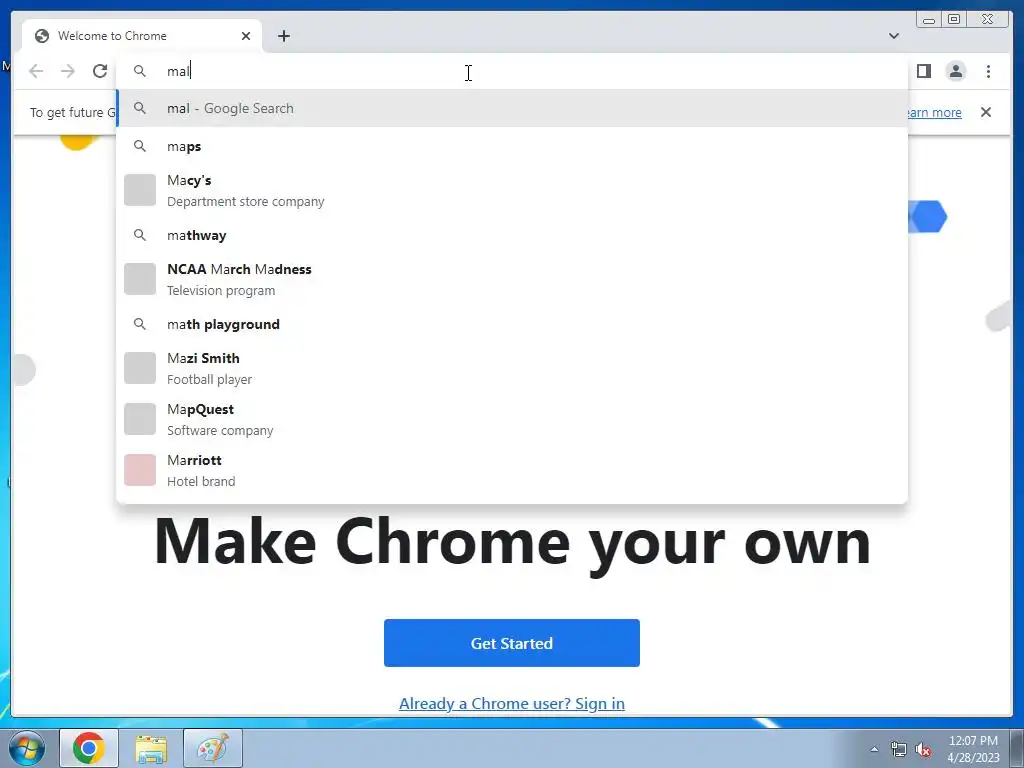Open 'Already a Chrome user? Sign in'

(x=512, y=703)
